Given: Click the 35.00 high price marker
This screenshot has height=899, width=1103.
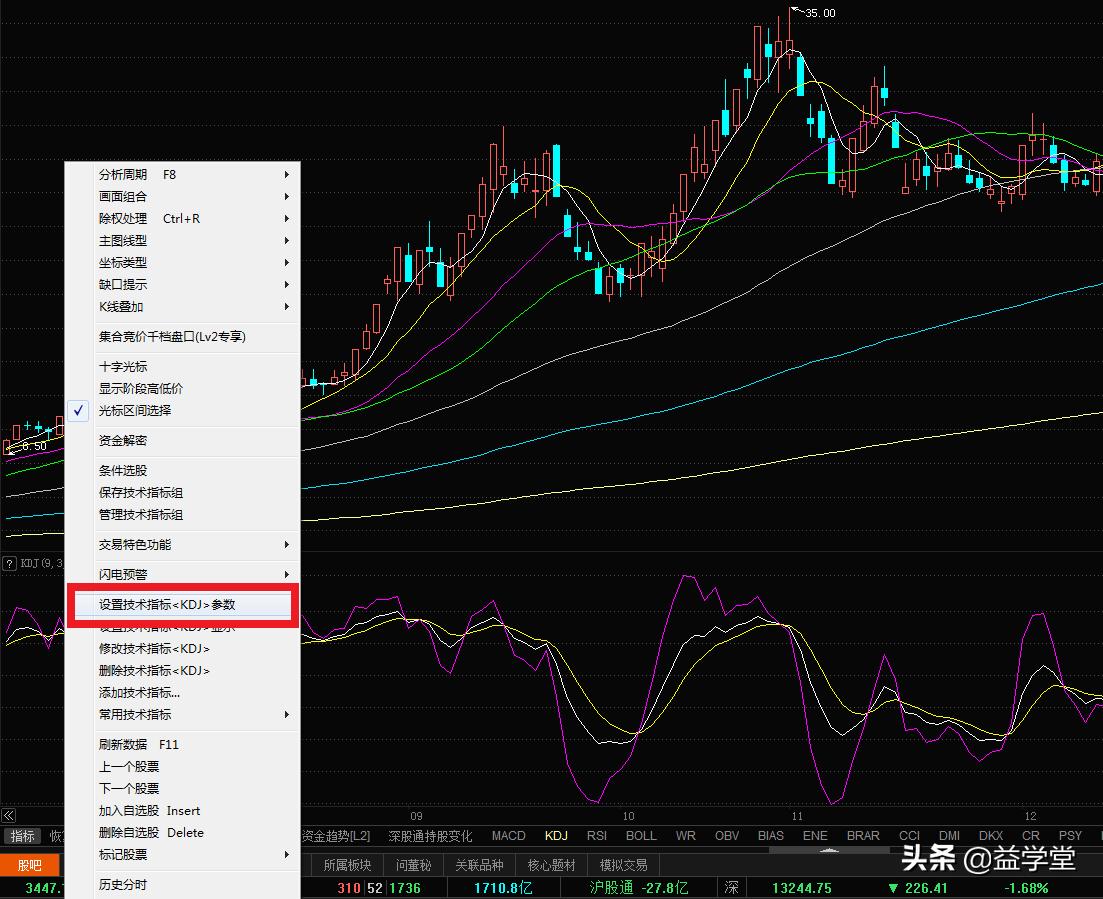Looking at the screenshot, I should click(x=819, y=13).
